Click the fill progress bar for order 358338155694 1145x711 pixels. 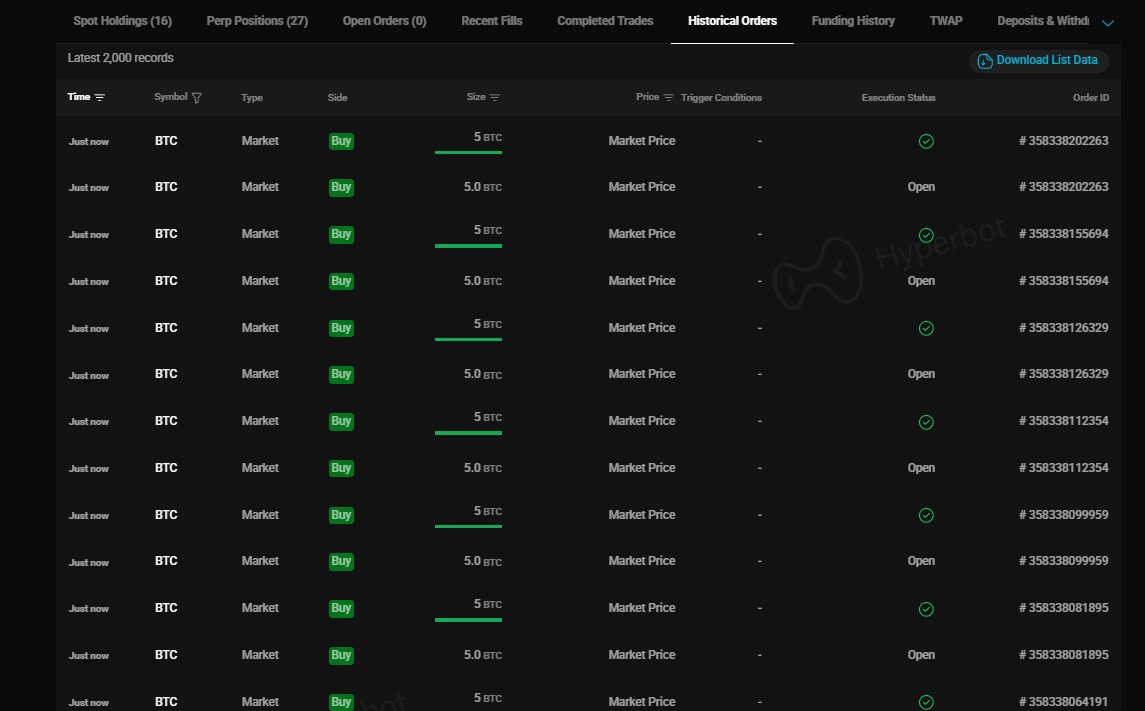pyautogui.click(x=468, y=246)
